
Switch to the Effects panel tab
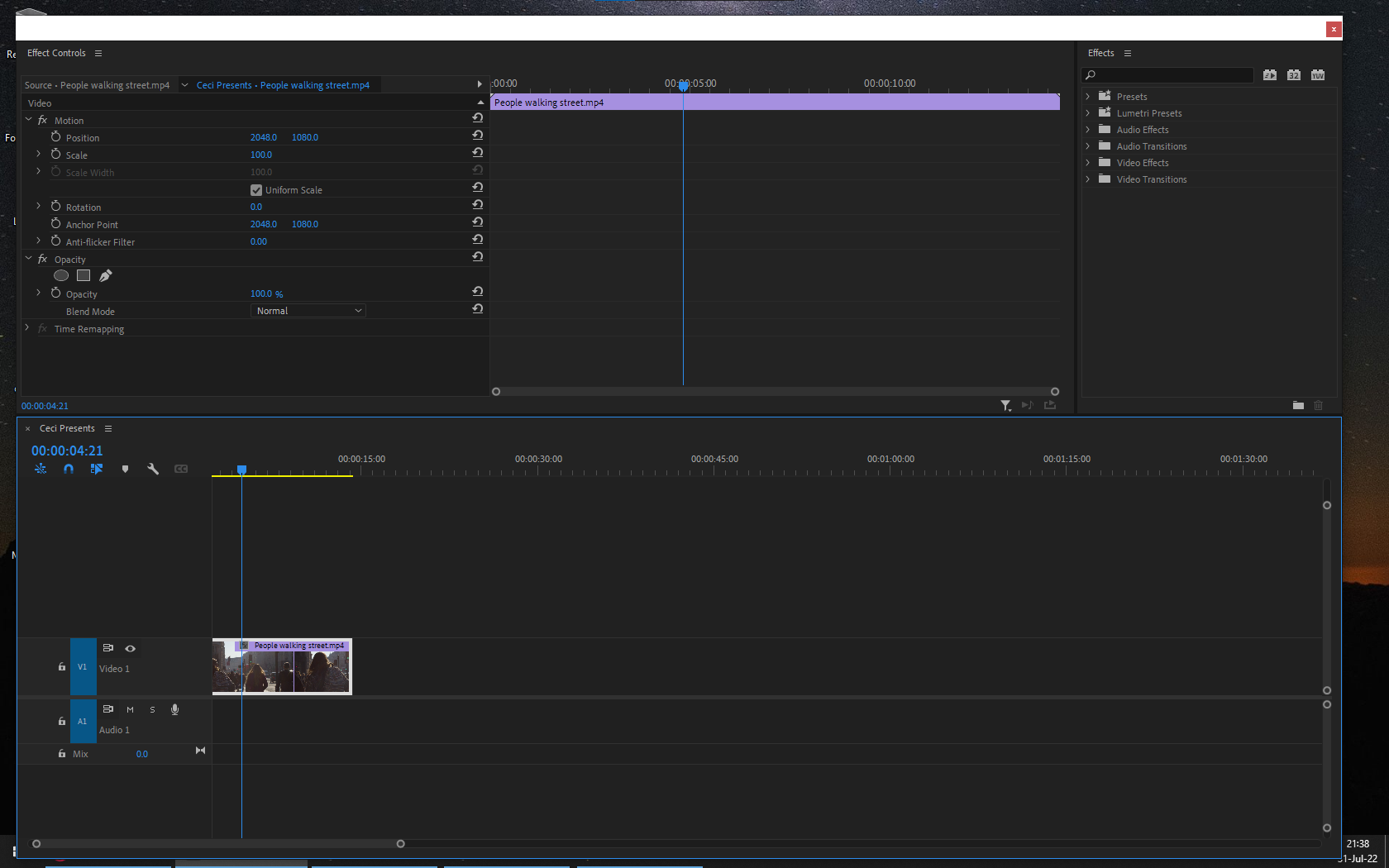point(1100,53)
